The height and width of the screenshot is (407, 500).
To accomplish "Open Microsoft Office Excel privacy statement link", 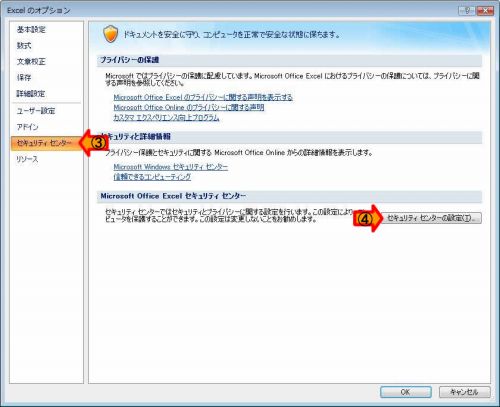I will click(203, 97).
